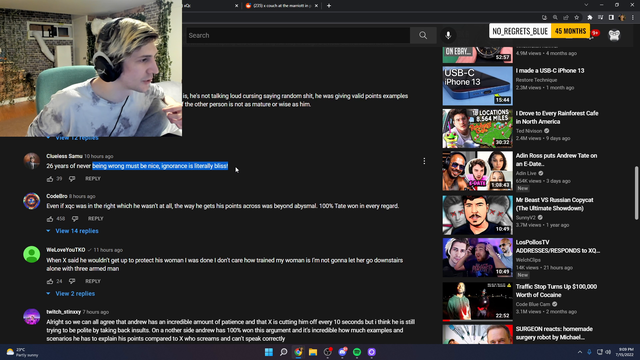The height and width of the screenshot is (360, 640).
Task: Open LosPollosTV ADDRESSES/RESPONDS video thumbnail
Action: pos(478,258)
